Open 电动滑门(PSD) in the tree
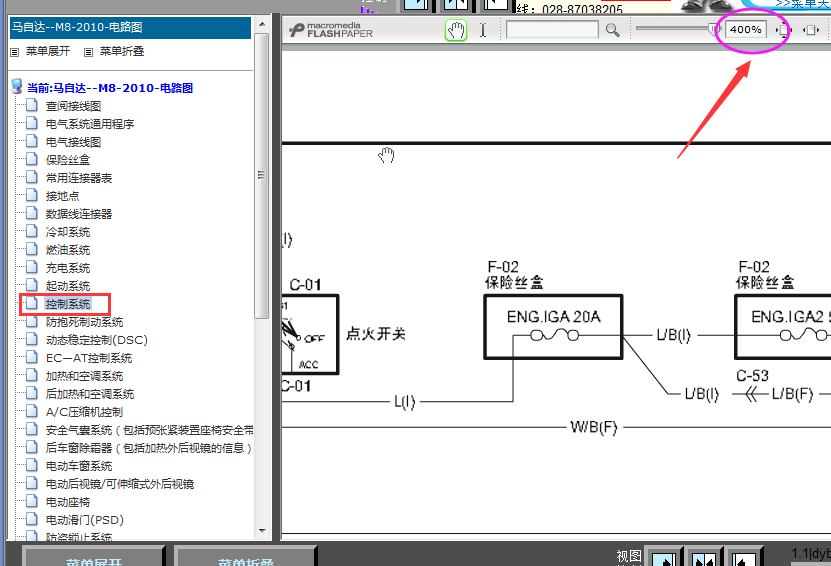This screenshot has width=831, height=566. (85, 520)
